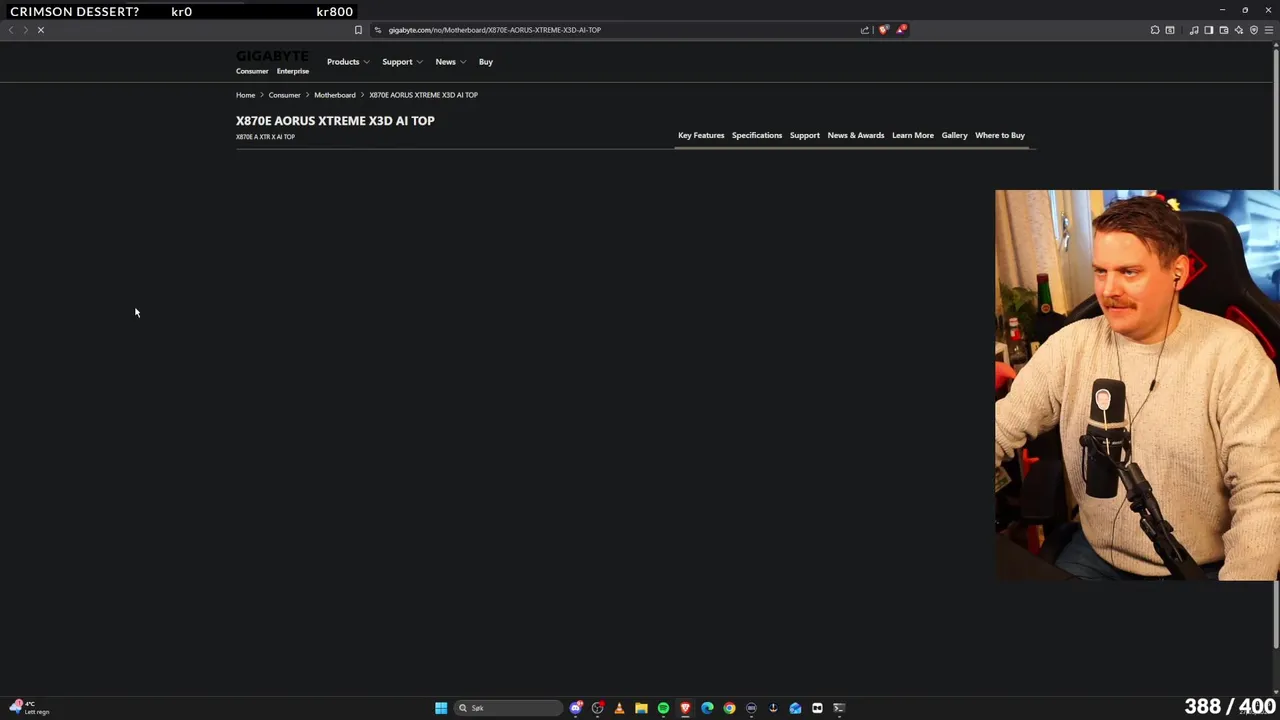Share this page via the share icon
1280x720 pixels.
(x=865, y=30)
